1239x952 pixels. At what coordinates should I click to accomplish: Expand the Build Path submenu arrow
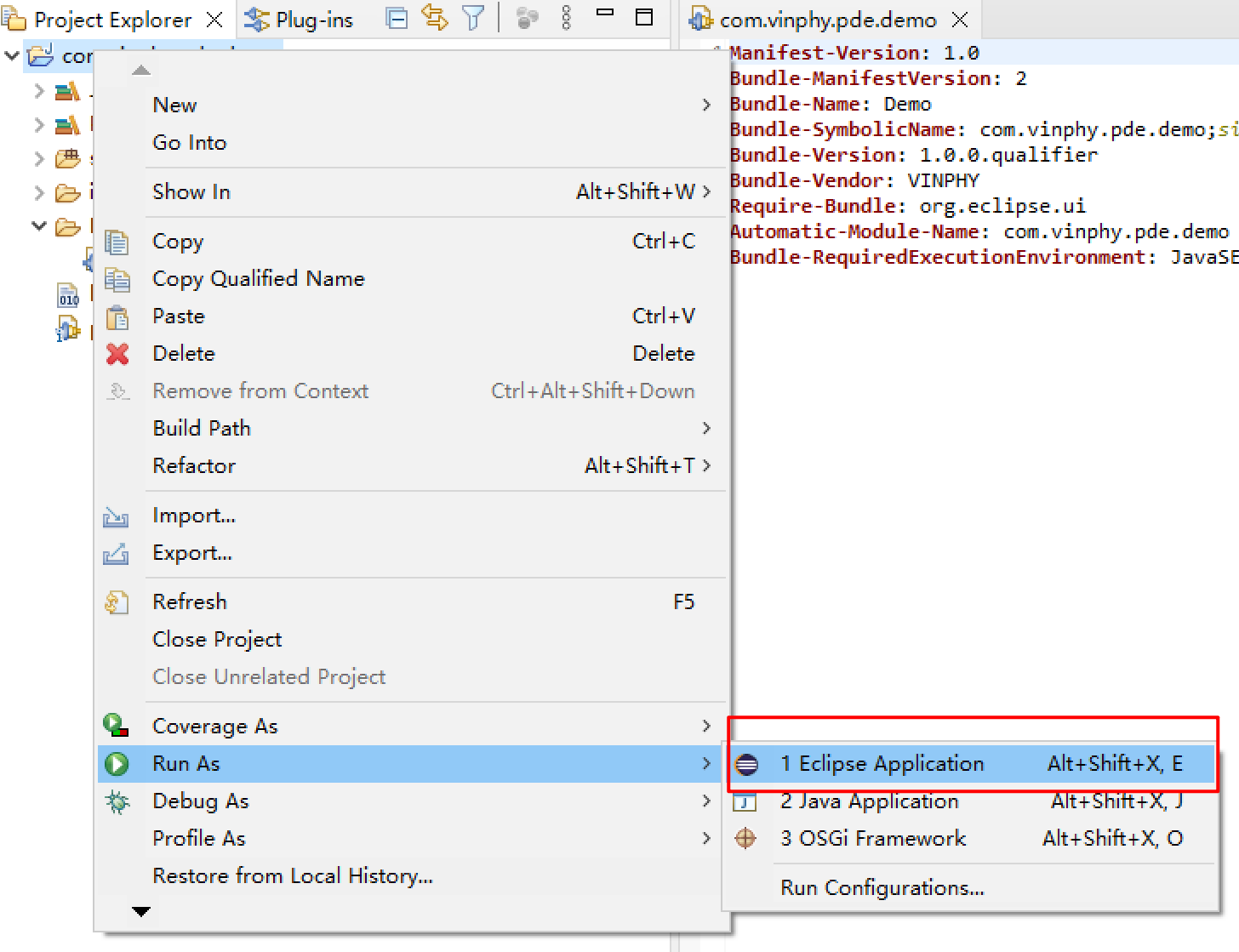coord(706,428)
